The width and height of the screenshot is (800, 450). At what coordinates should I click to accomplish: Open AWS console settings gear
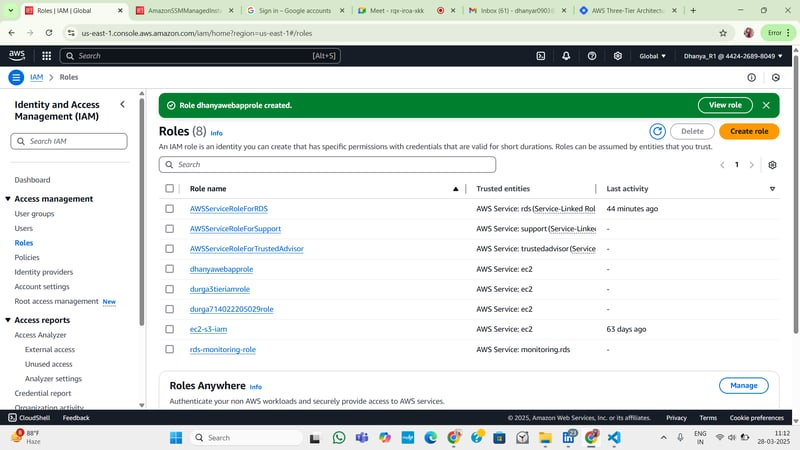pyautogui.click(x=617, y=56)
